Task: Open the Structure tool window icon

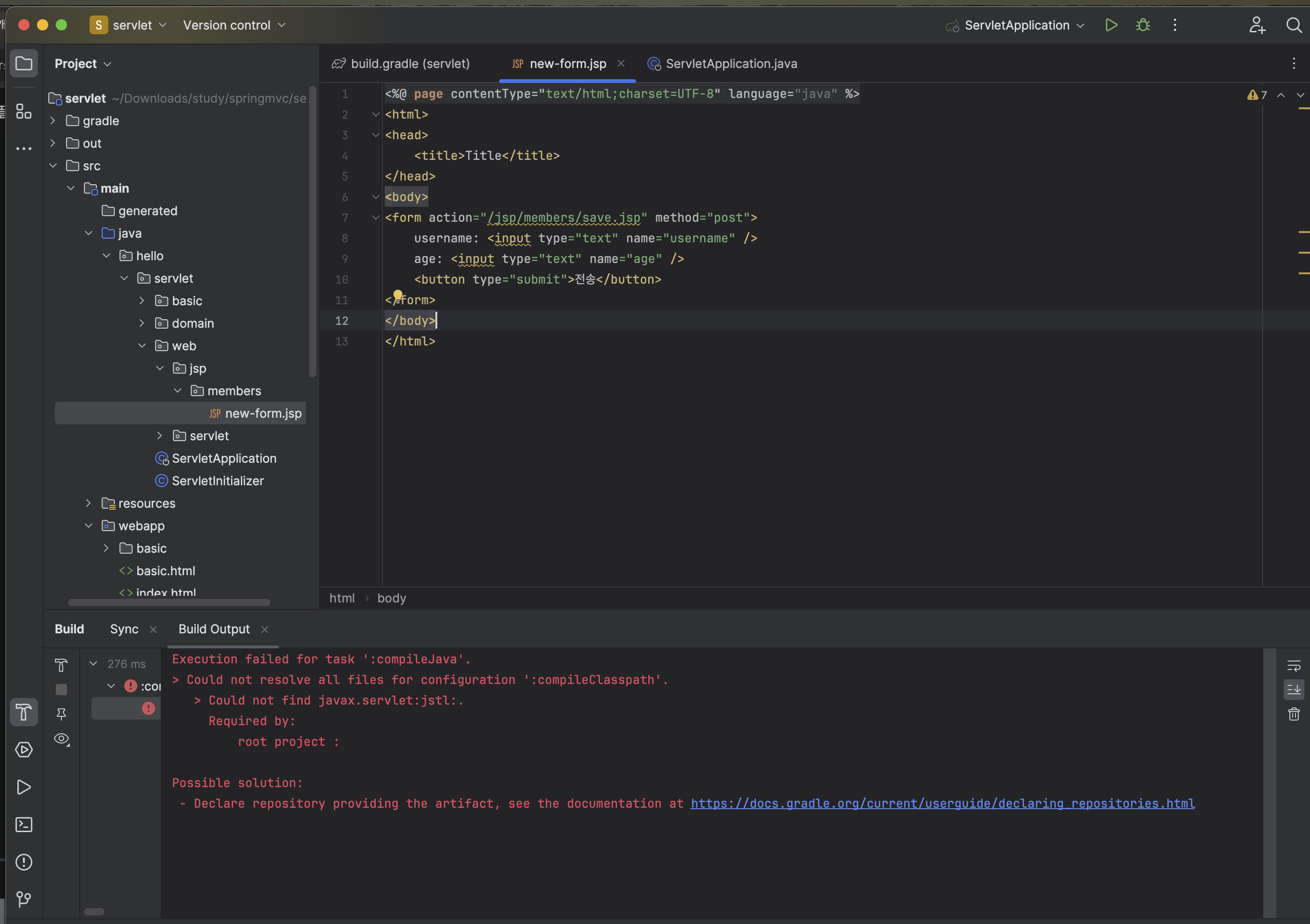Action: (23, 111)
